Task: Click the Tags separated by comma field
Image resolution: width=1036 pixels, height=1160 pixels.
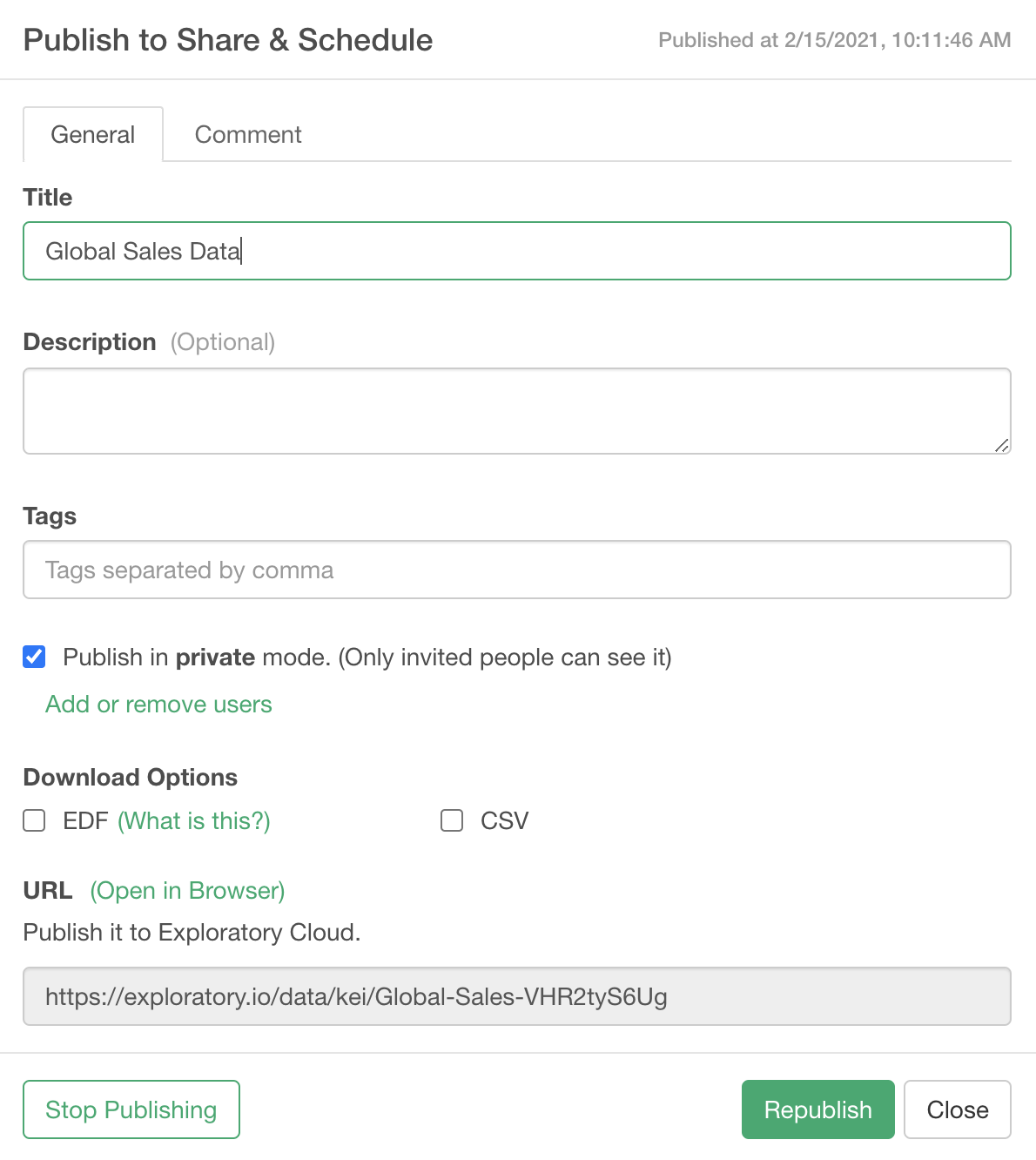Action: tap(516, 570)
